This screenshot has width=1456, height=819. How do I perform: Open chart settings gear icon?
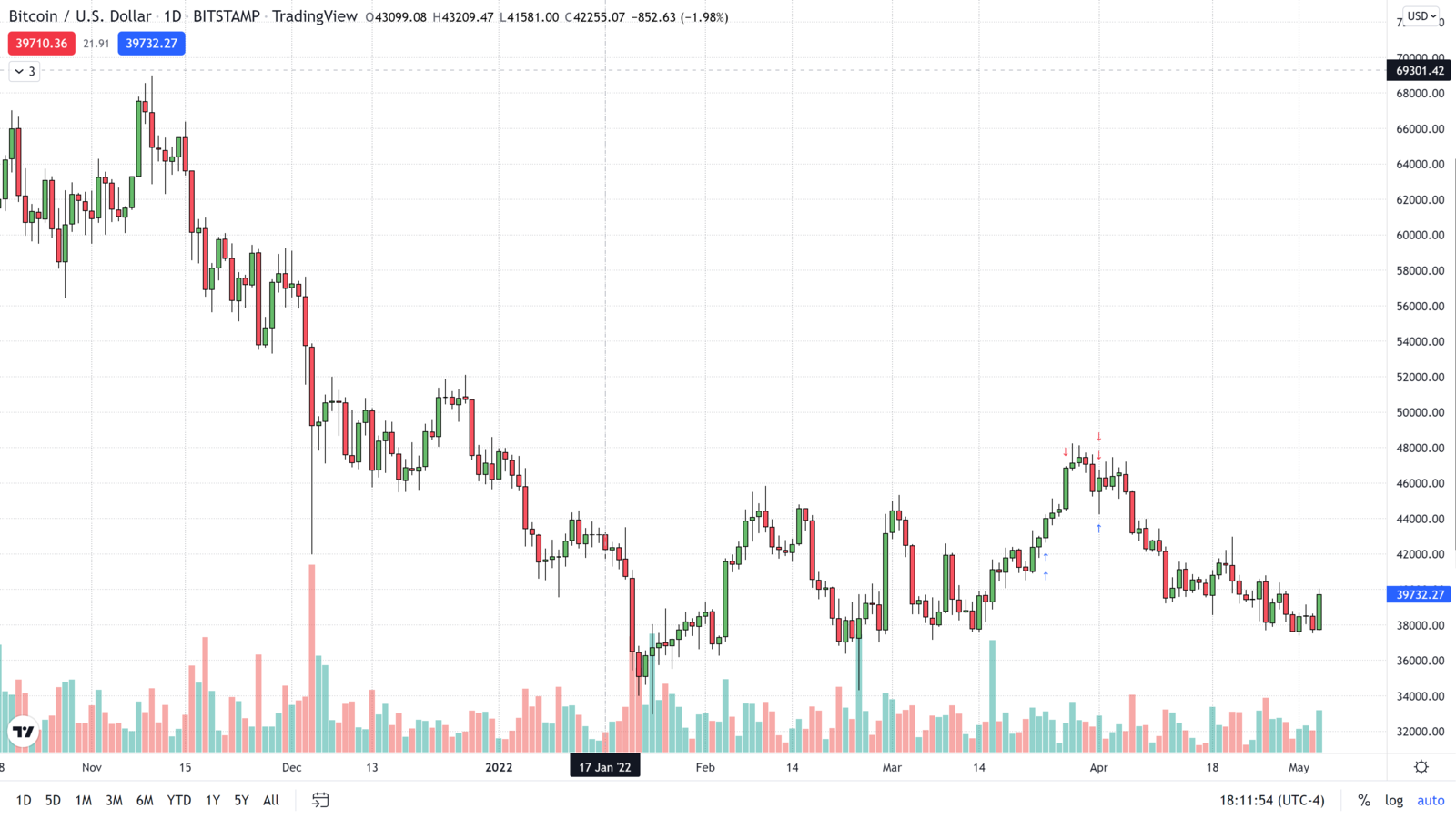click(x=1421, y=767)
